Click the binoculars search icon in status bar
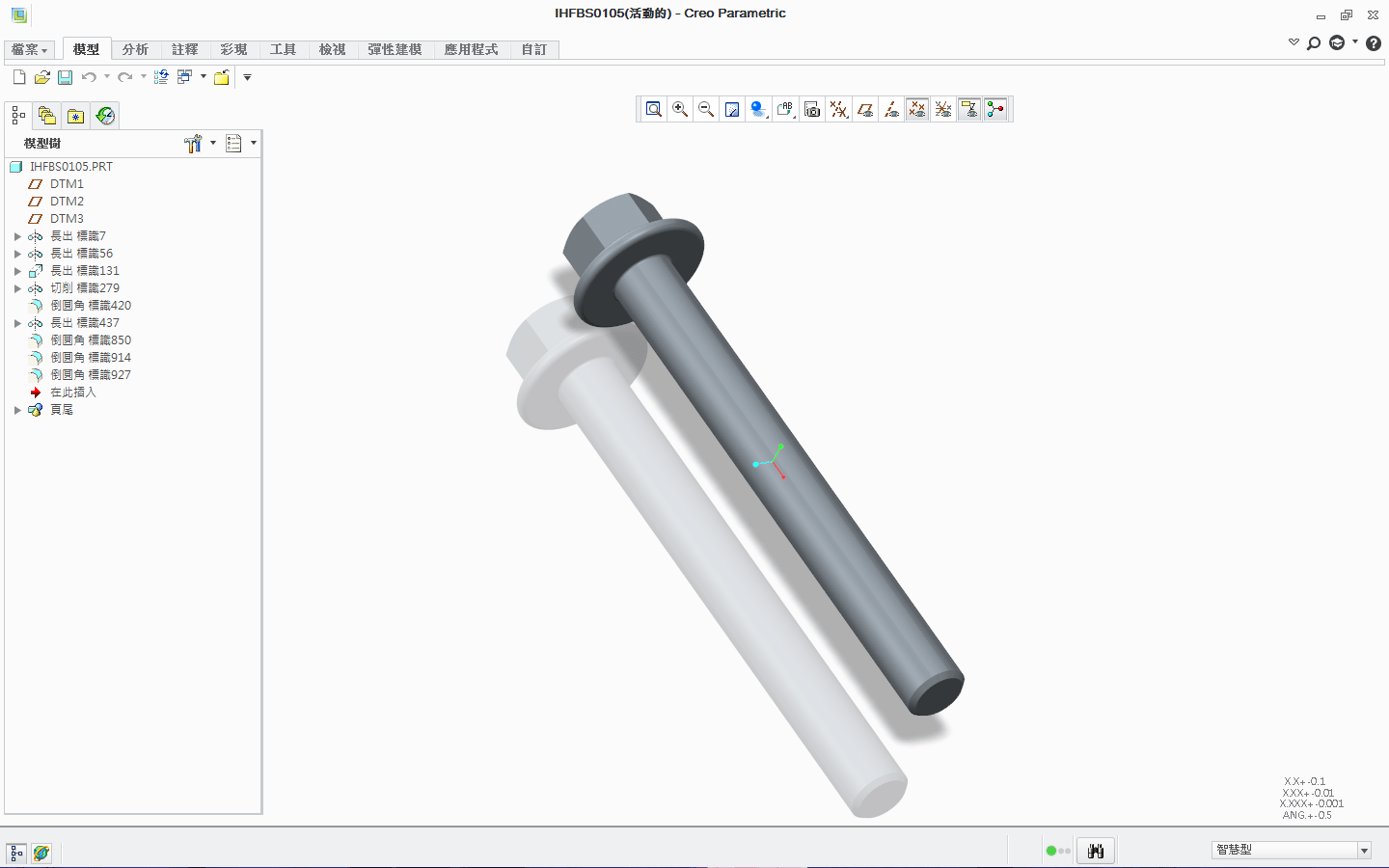Screen dimensions: 1389x868 1095,851
